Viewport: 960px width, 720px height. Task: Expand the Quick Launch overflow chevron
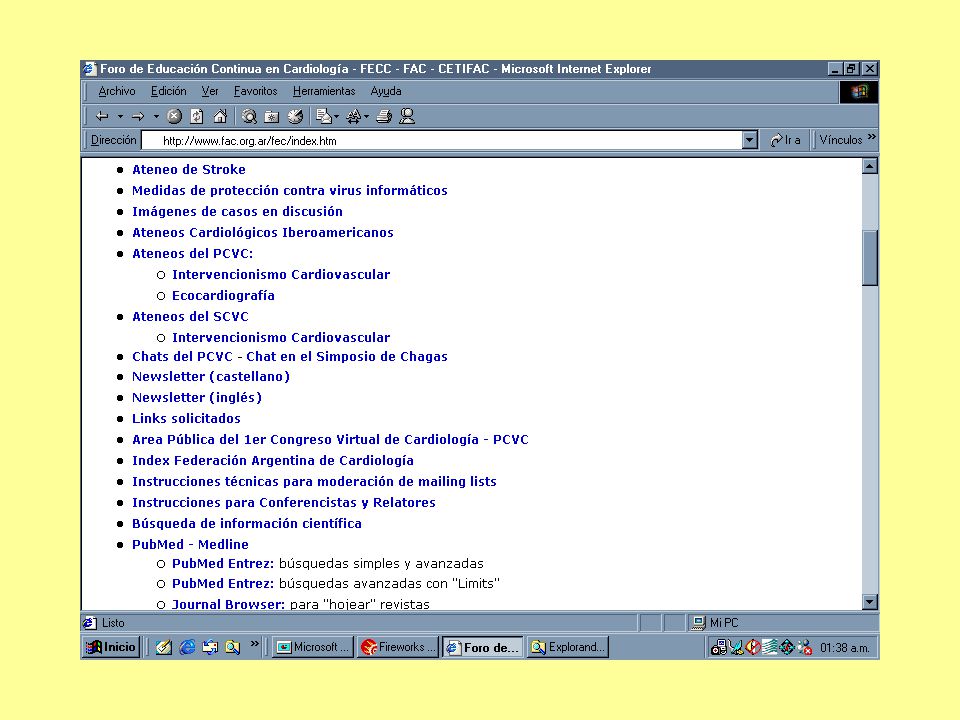tap(255, 644)
